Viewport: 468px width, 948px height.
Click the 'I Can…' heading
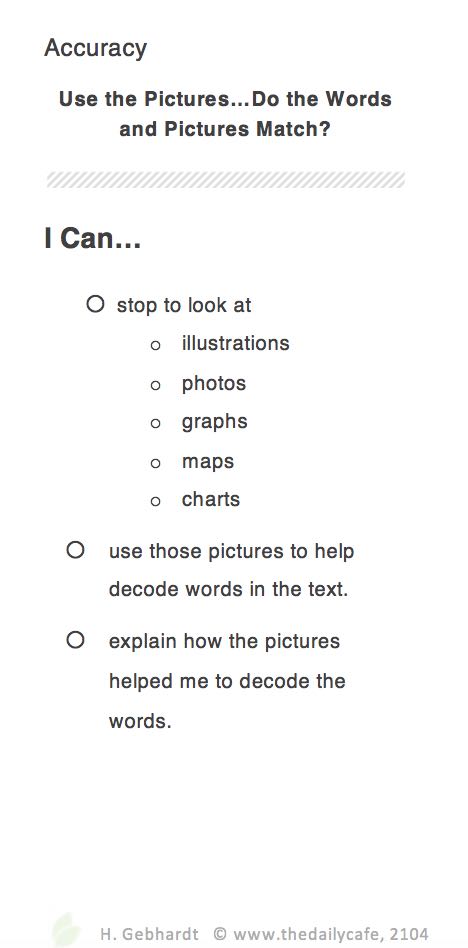tap(93, 238)
